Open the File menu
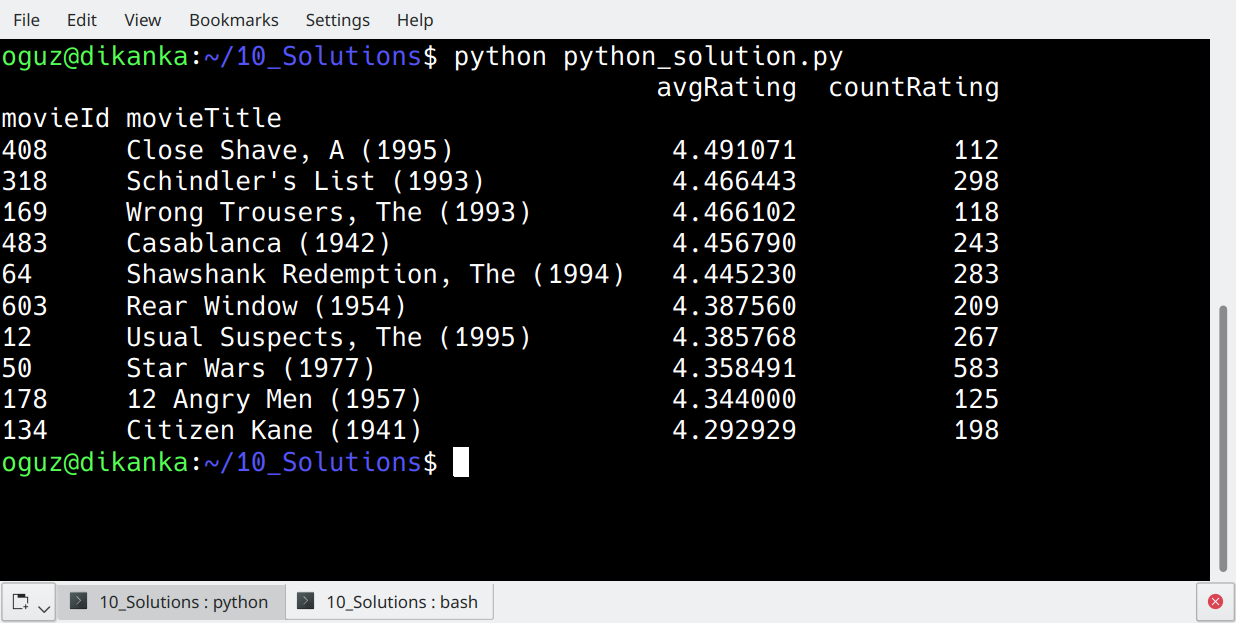The width and height of the screenshot is (1236, 623). [x=26, y=20]
